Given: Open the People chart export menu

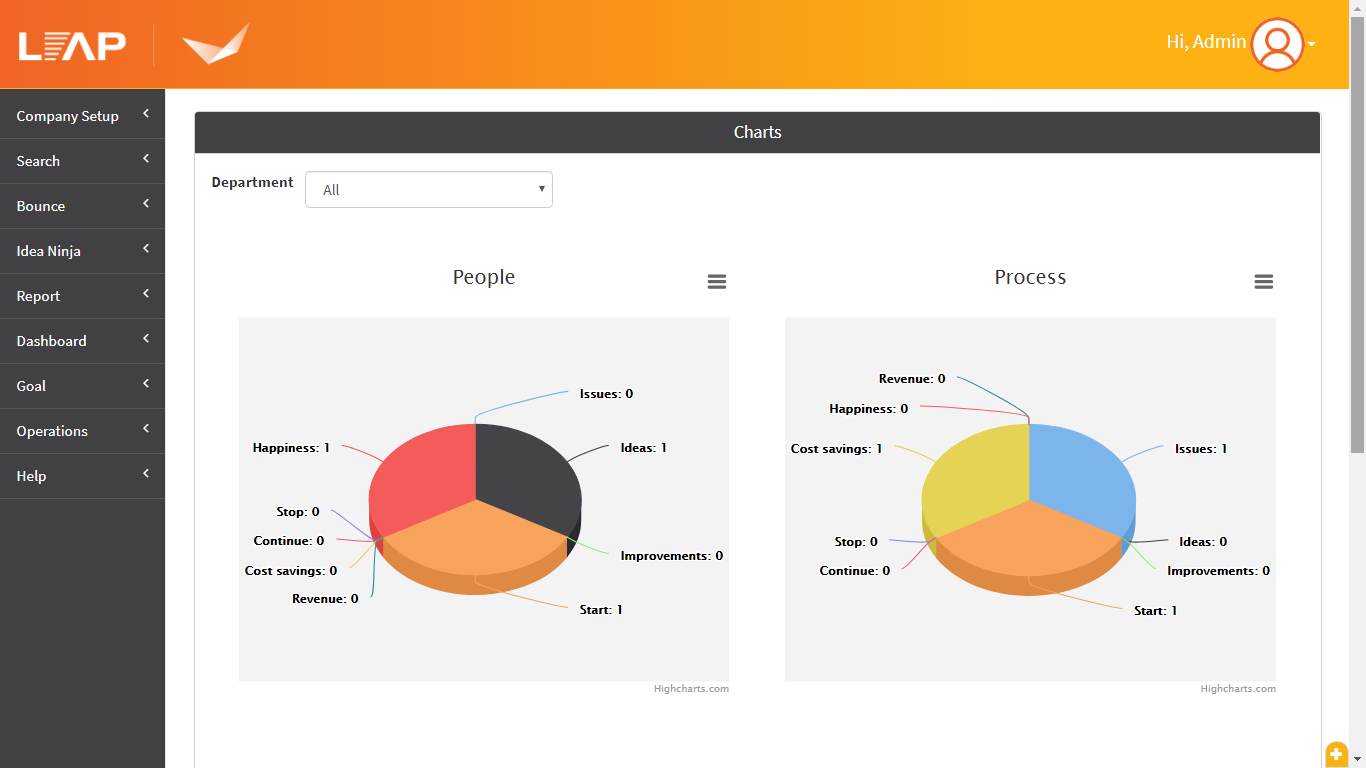Looking at the screenshot, I should click(716, 281).
